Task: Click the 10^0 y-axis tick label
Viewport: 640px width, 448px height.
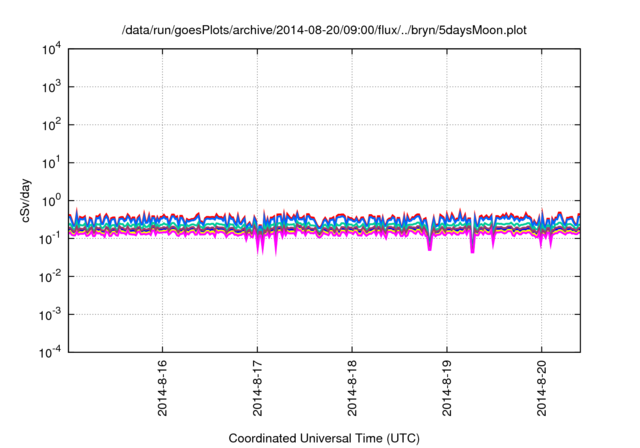Action: click(50, 200)
